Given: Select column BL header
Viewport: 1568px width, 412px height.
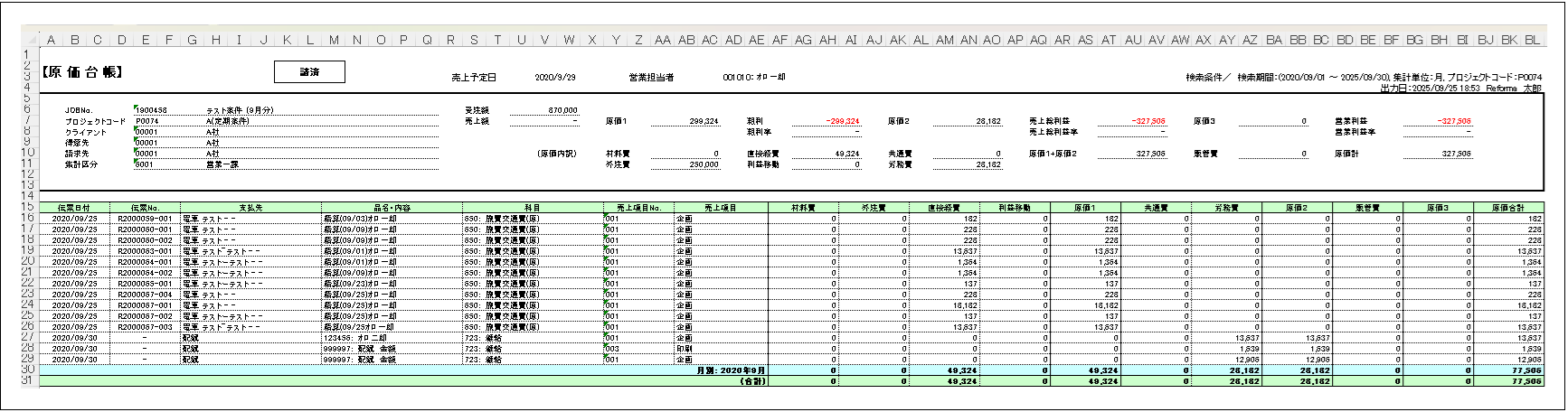Looking at the screenshot, I should (1532, 40).
